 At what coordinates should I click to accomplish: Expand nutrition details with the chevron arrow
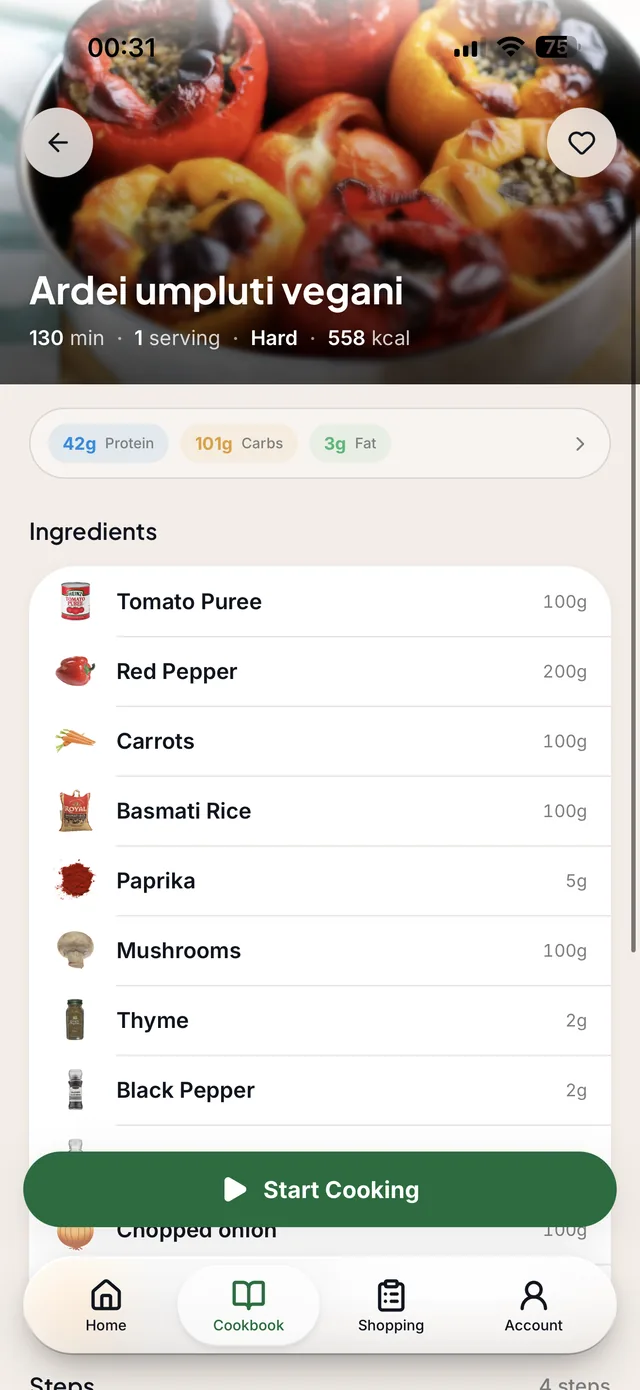point(580,444)
